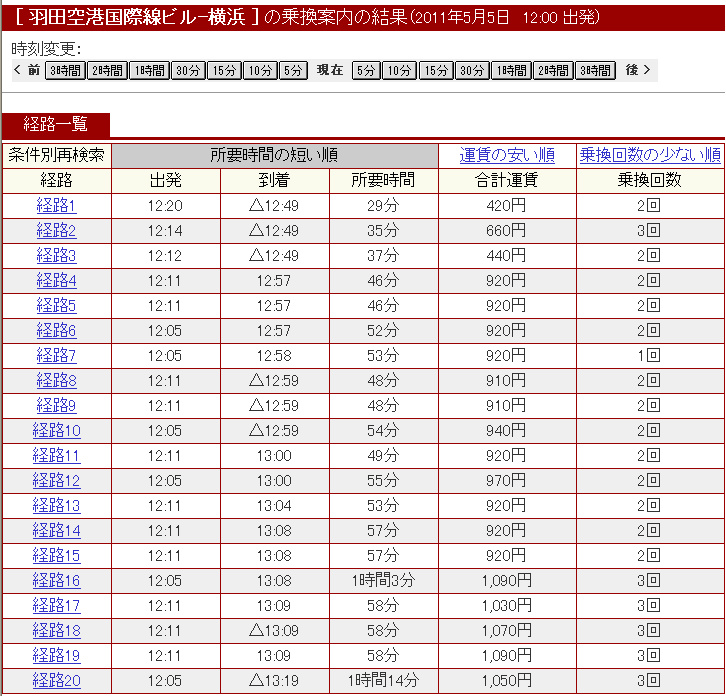Open the 経路3 link
This screenshot has width=726, height=696.
[x=57, y=256]
